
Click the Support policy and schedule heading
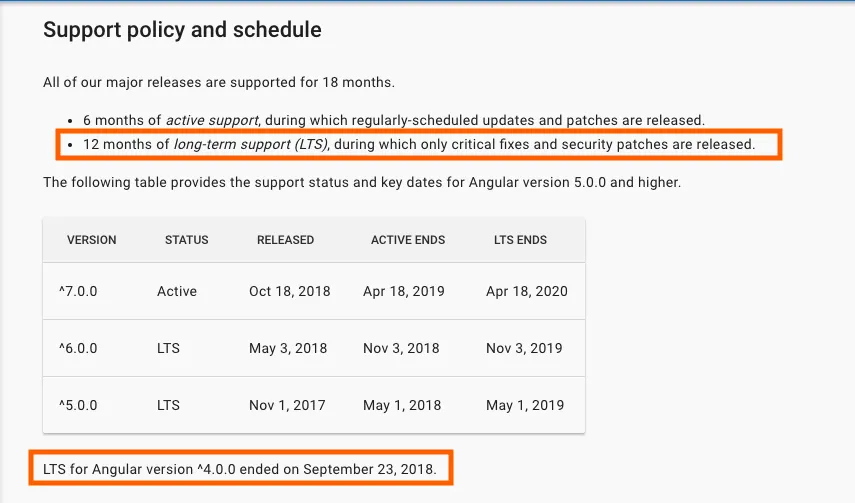[x=182, y=30]
